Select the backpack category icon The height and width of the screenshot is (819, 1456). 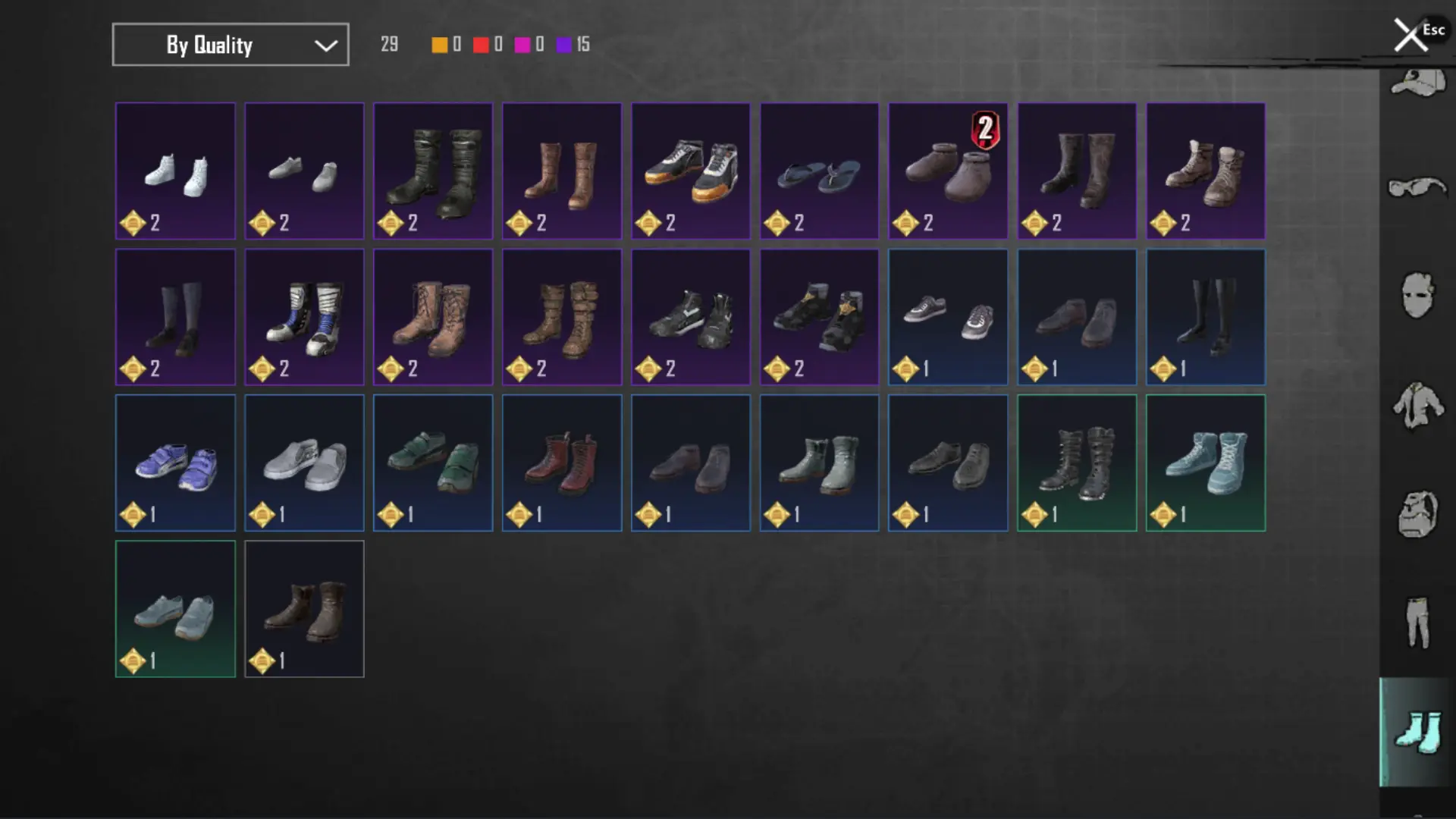tap(1417, 513)
